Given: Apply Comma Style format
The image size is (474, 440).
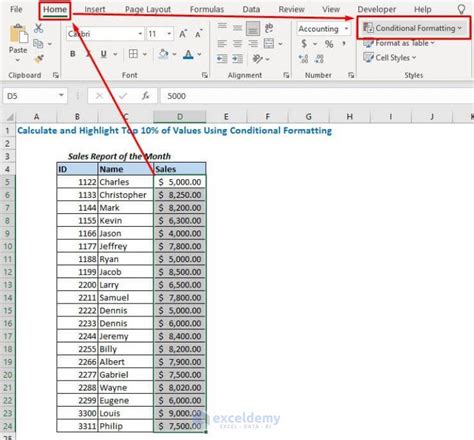Looking at the screenshot, I should click(344, 43).
